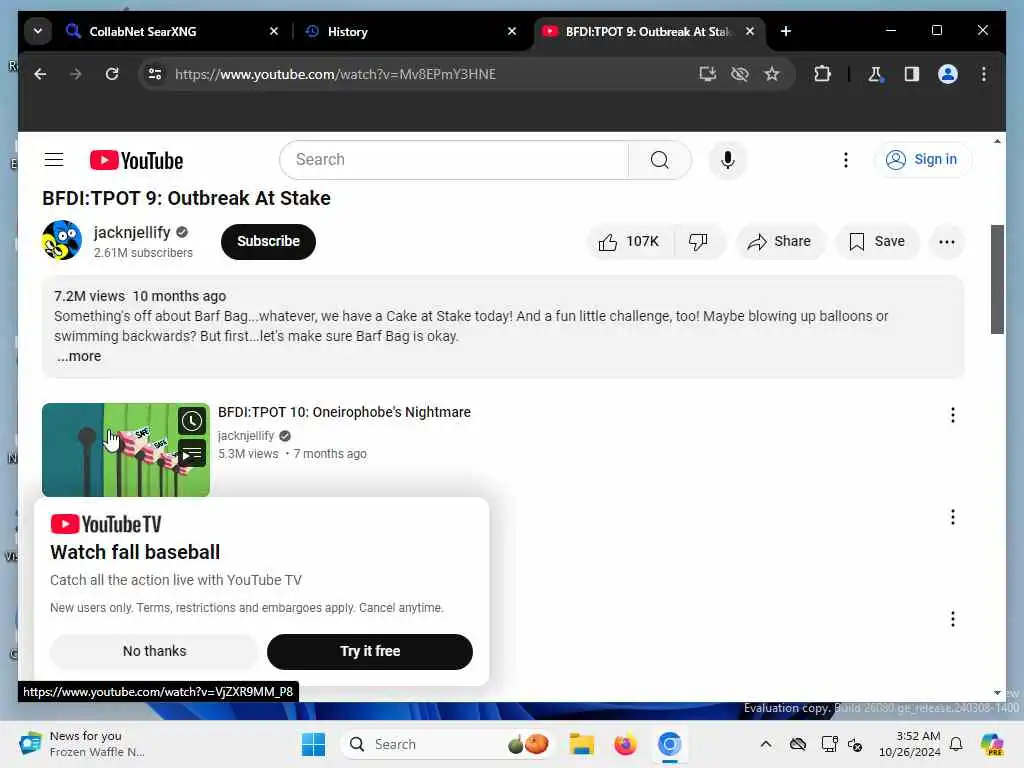Open a new browser tab
This screenshot has width=1024, height=768.
click(786, 31)
